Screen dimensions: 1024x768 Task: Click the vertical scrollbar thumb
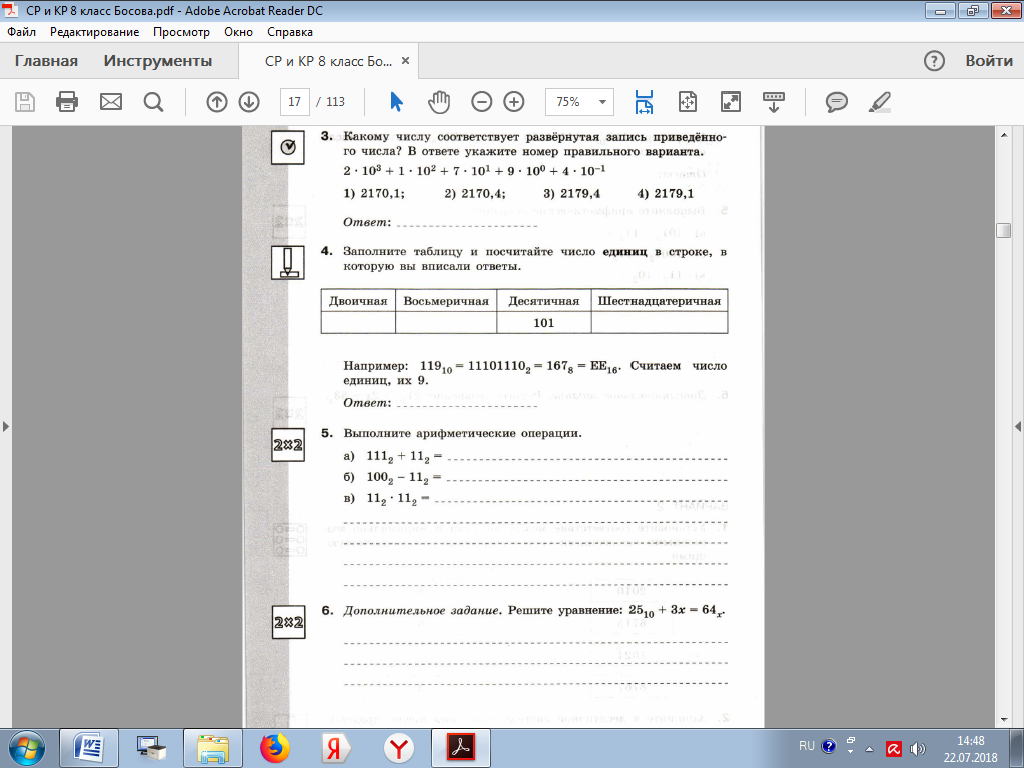click(x=1004, y=231)
